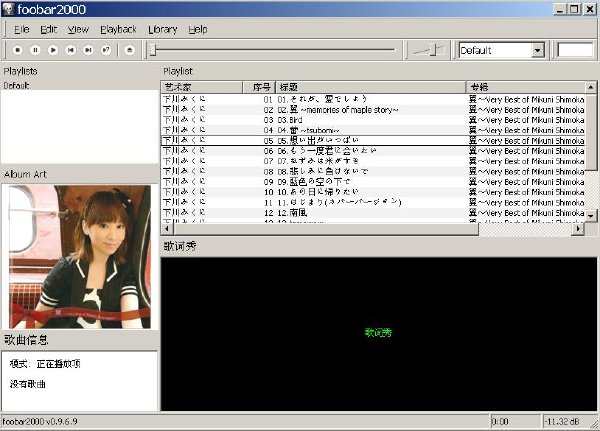Click the playlist vertical scrollbar thumb

(x=591, y=131)
